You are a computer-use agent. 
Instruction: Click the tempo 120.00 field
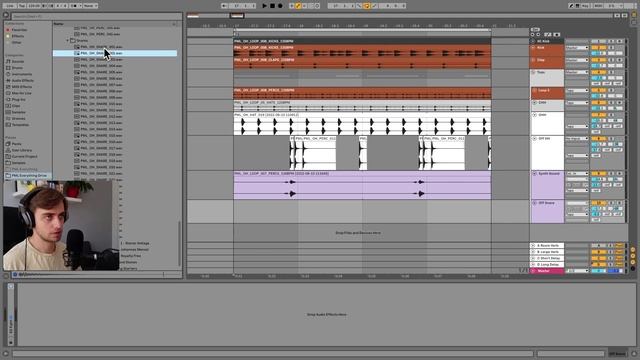tap(34, 6)
